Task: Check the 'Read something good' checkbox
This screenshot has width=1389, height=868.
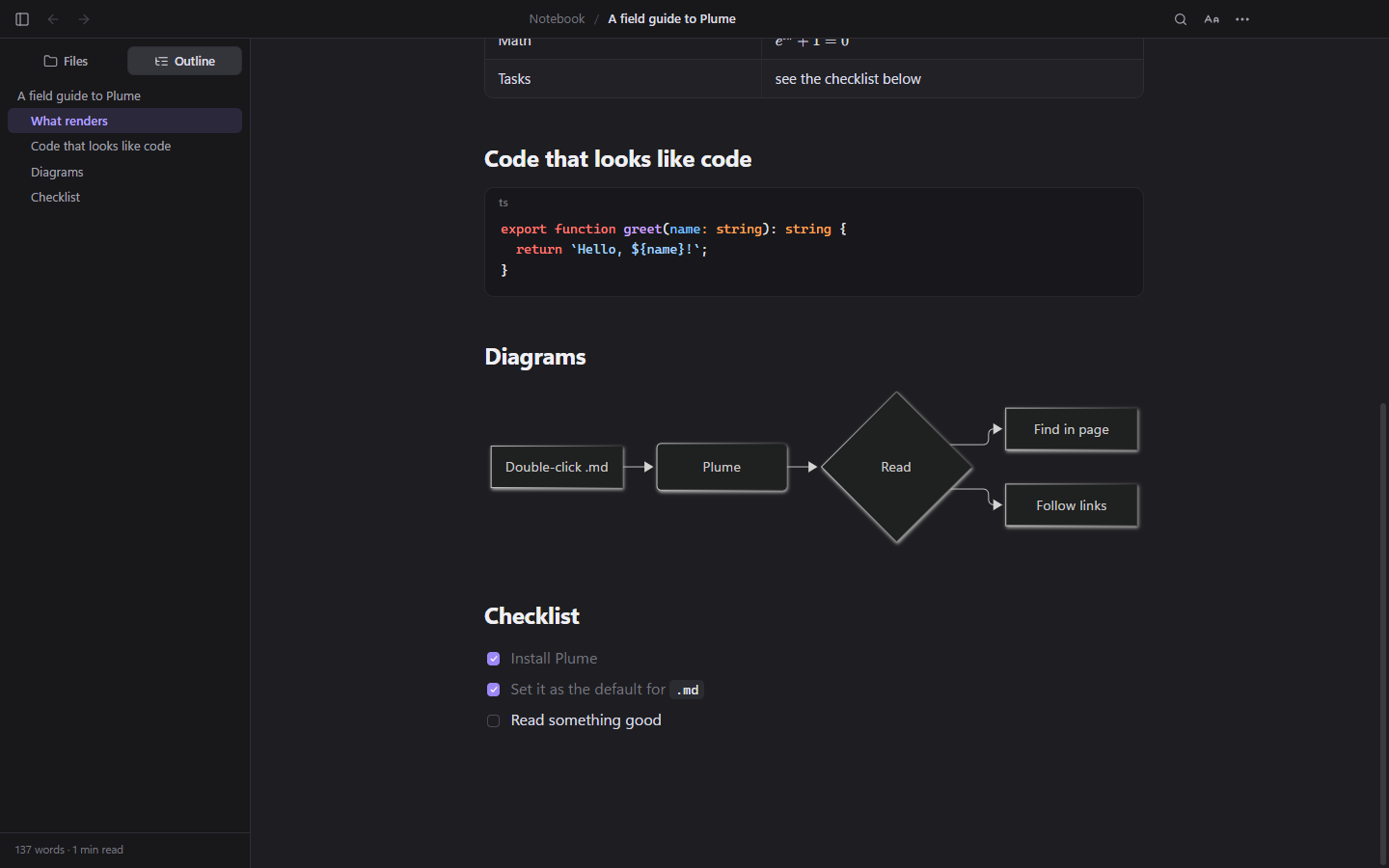Action: (493, 720)
